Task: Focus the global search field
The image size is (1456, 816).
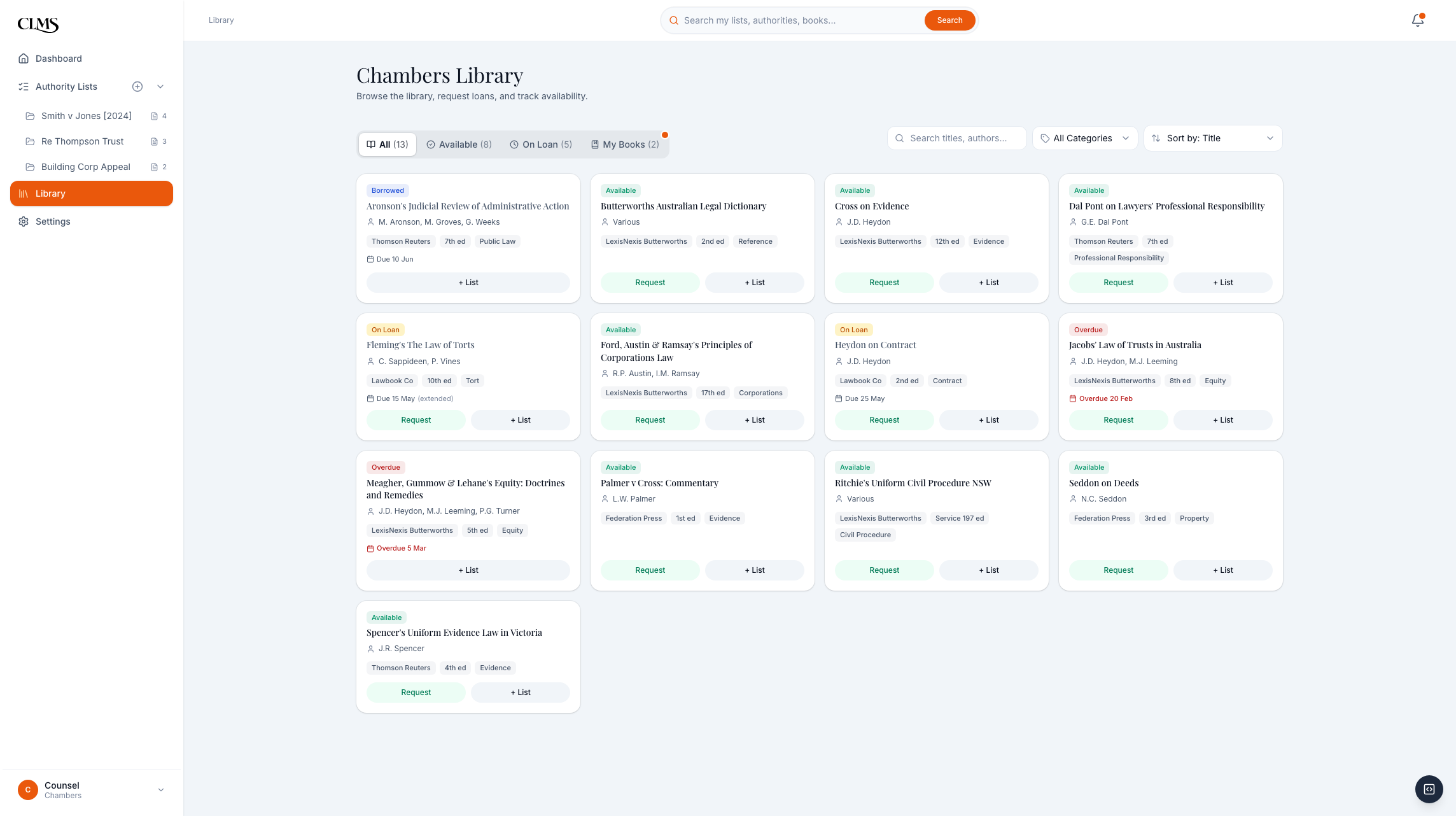Action: point(801,20)
